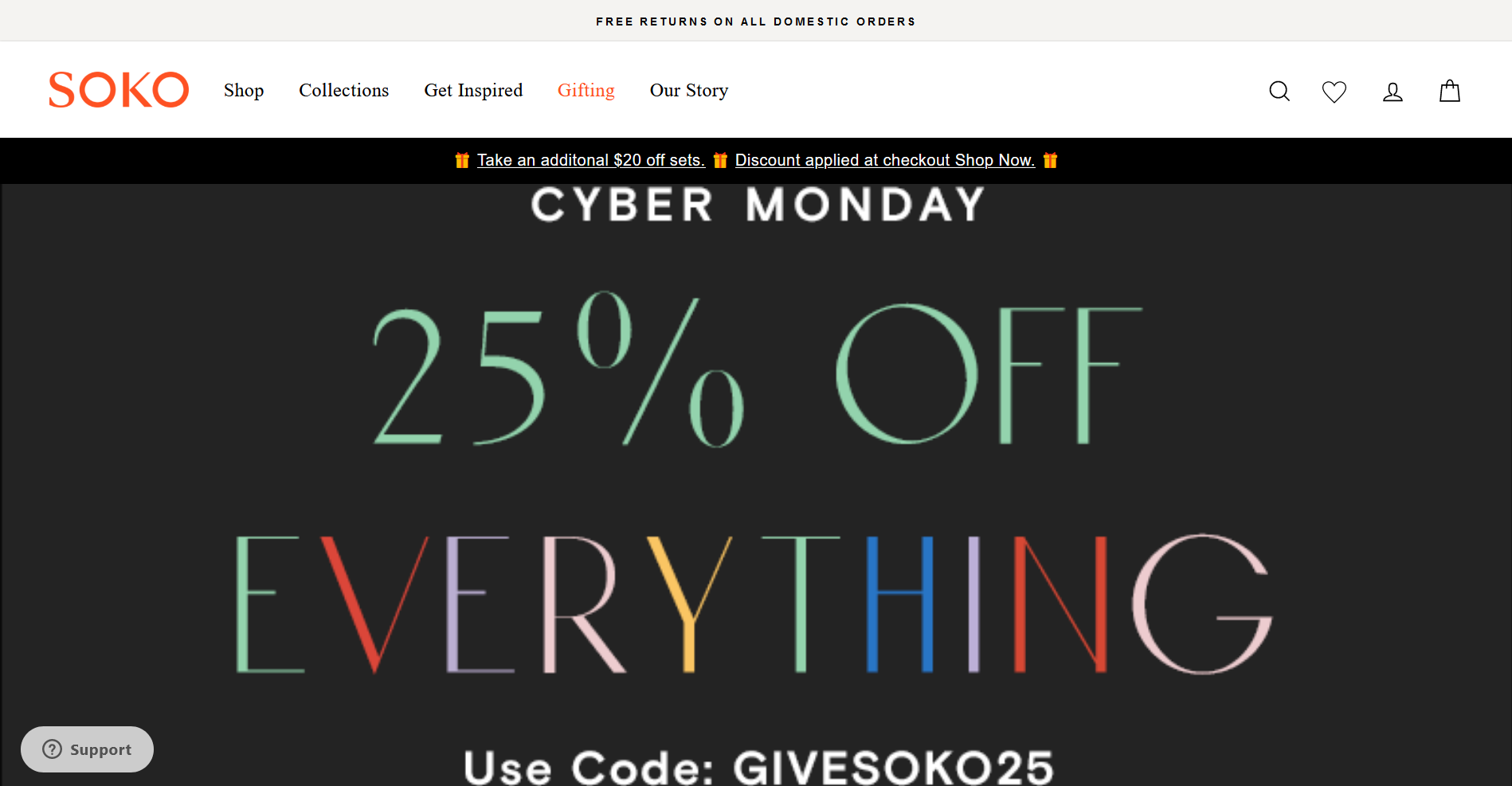This screenshot has width=1512, height=786.
Task: Click the 25% OFF EVERYTHING banner
Action: coord(756,486)
